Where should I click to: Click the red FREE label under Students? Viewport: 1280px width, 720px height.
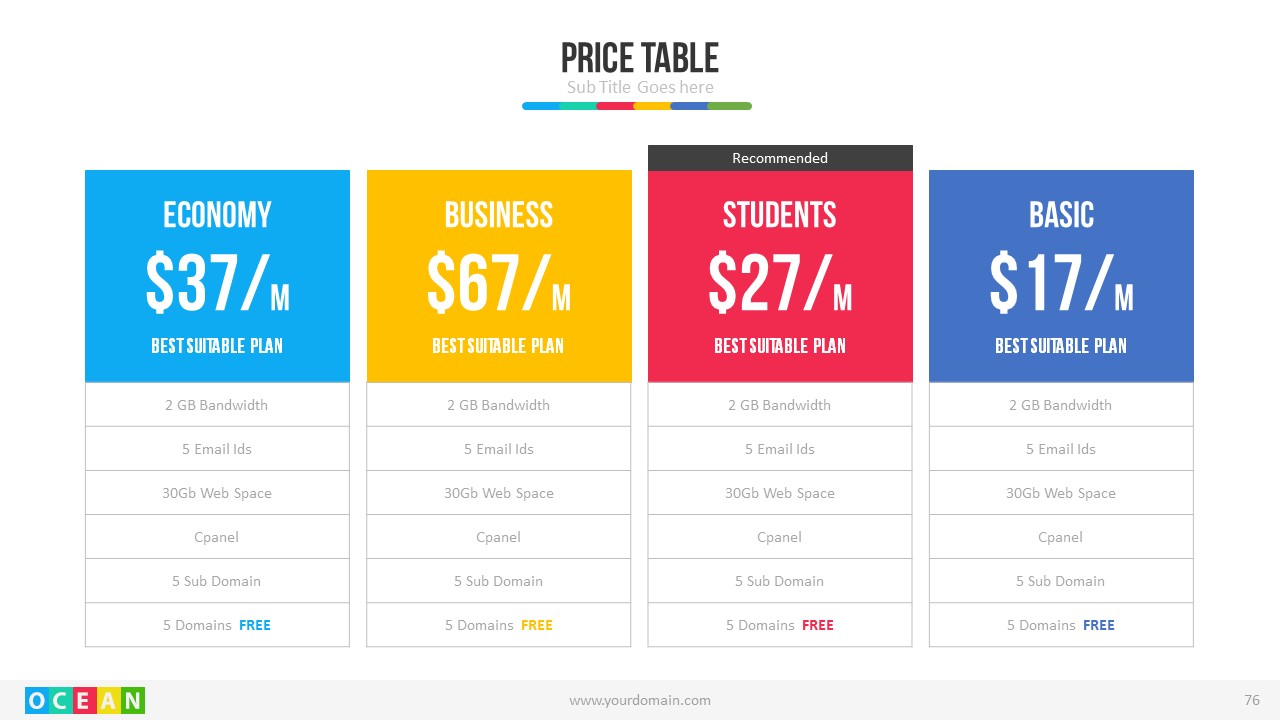click(818, 625)
